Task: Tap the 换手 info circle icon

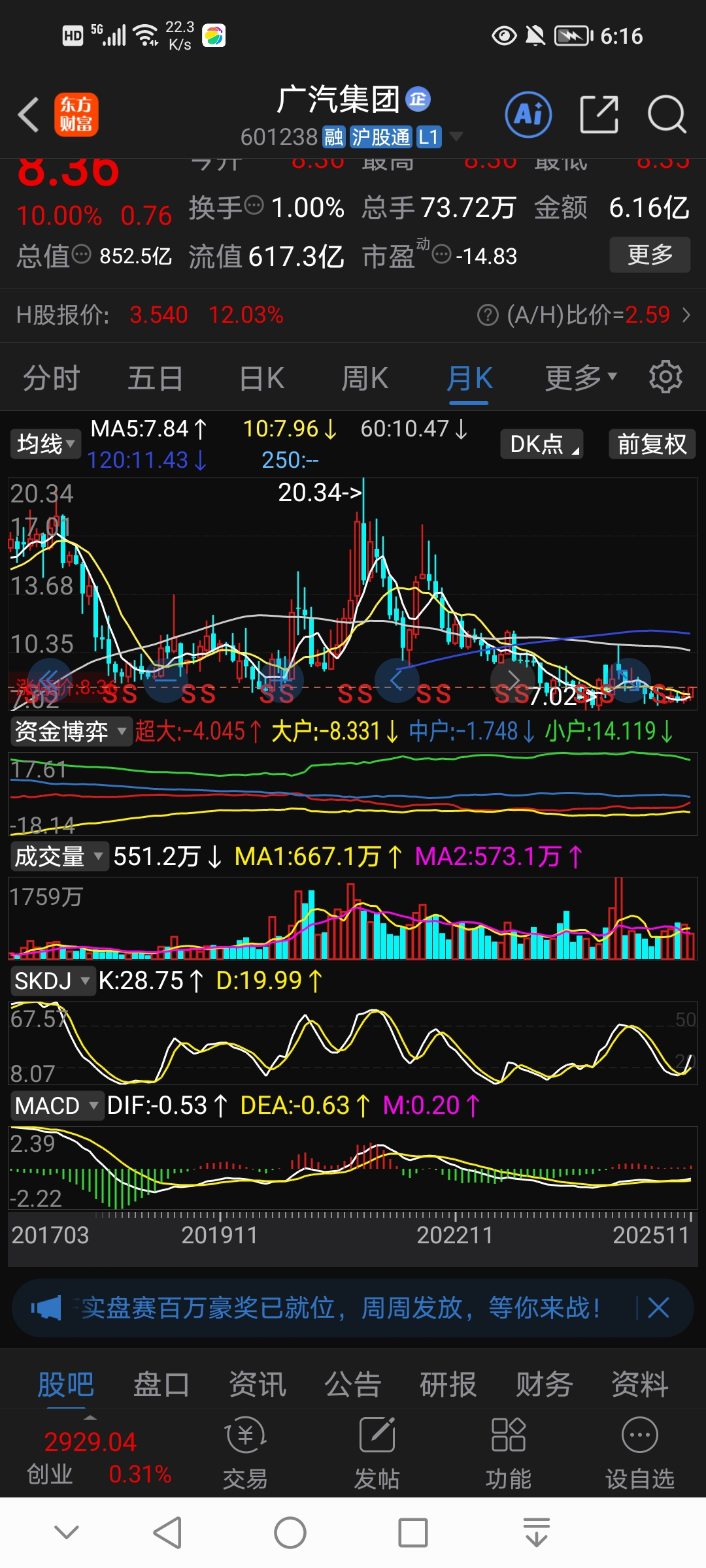Action: pyautogui.click(x=254, y=206)
